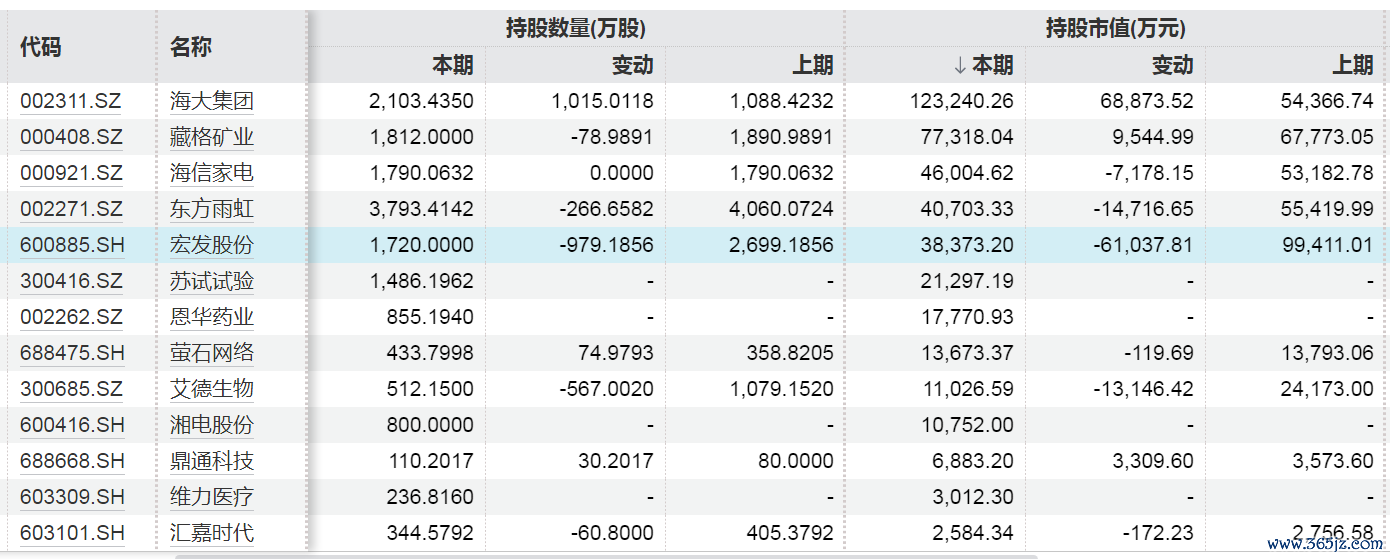Open 湘电股份 stock name link

coord(212,425)
